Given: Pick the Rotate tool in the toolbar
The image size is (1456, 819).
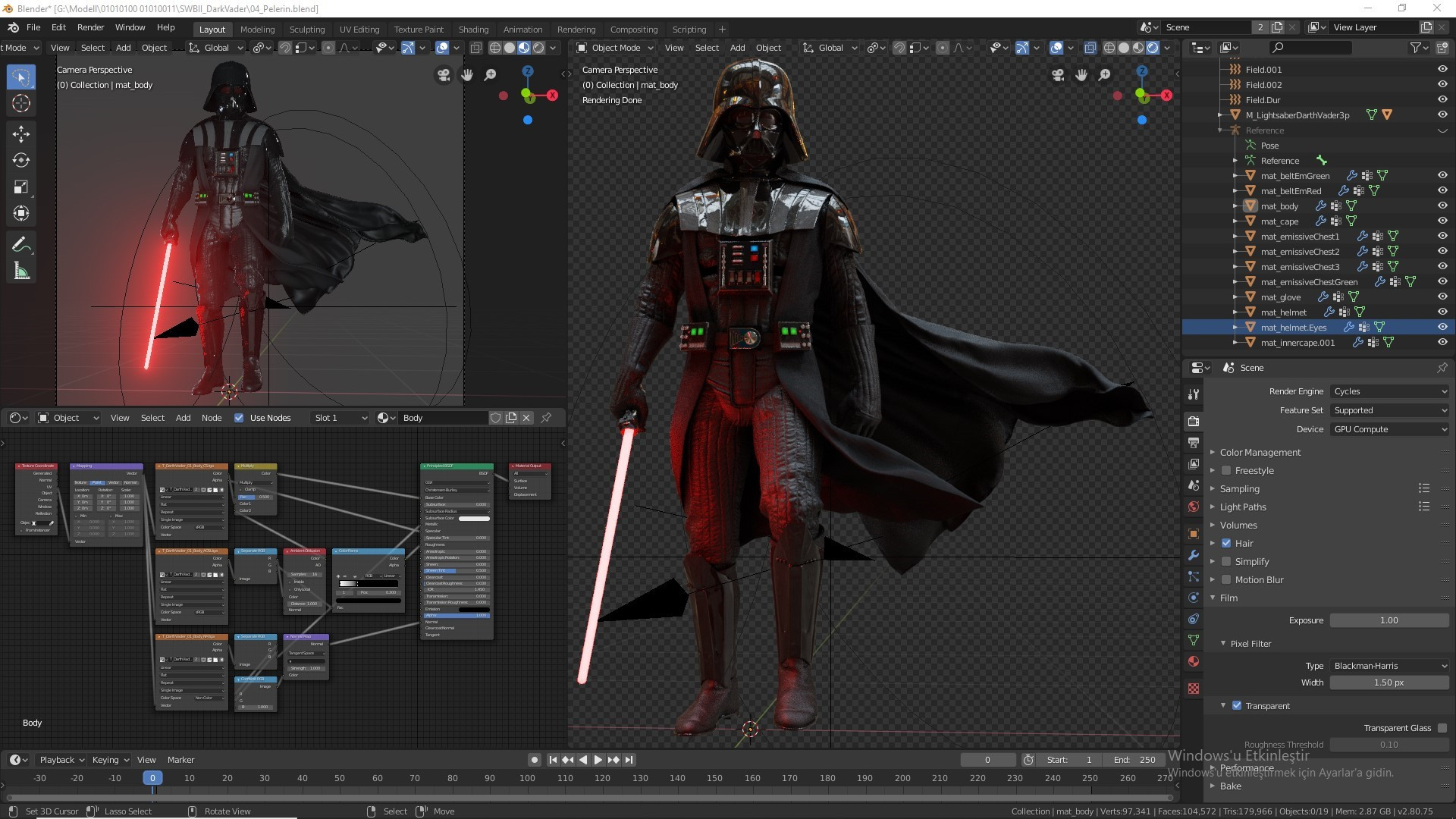Looking at the screenshot, I should (x=21, y=161).
